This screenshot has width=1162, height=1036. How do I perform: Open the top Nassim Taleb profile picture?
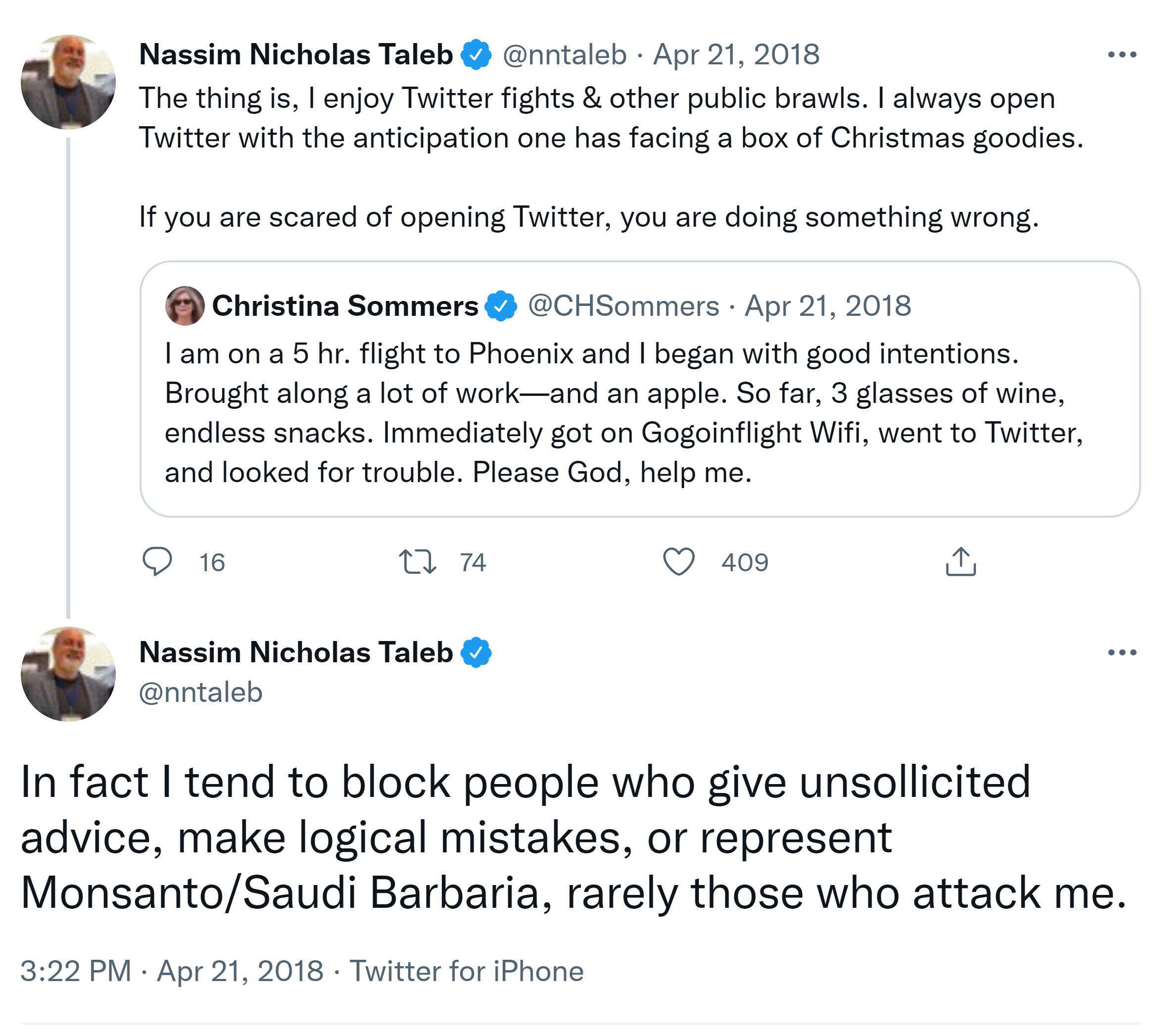(68, 82)
